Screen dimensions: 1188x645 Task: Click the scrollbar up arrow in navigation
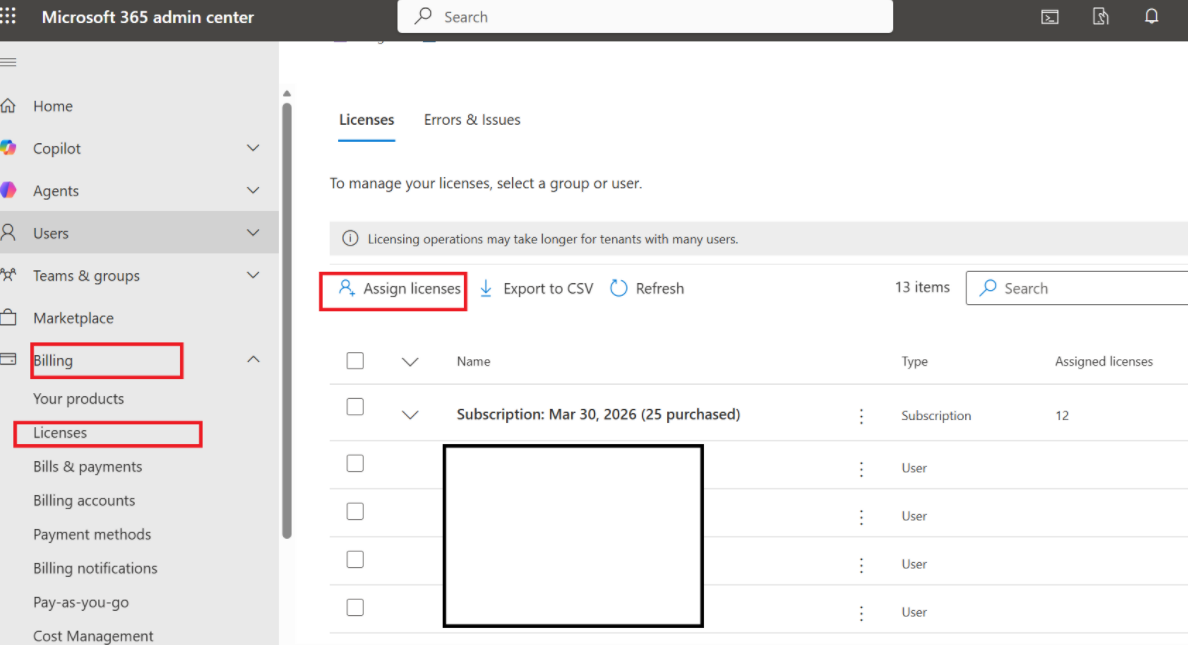287,94
